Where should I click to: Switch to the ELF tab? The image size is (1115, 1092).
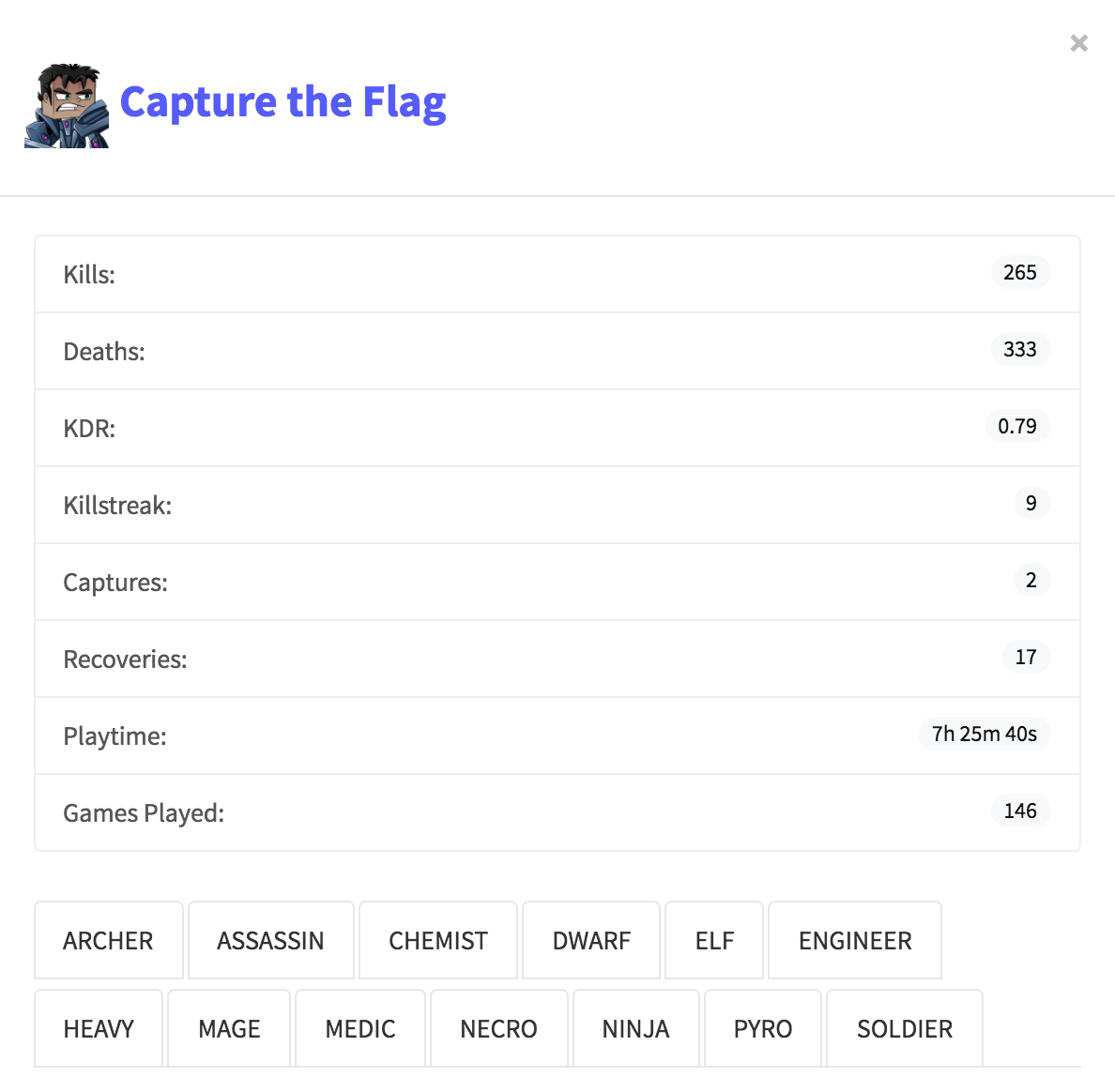coord(714,941)
